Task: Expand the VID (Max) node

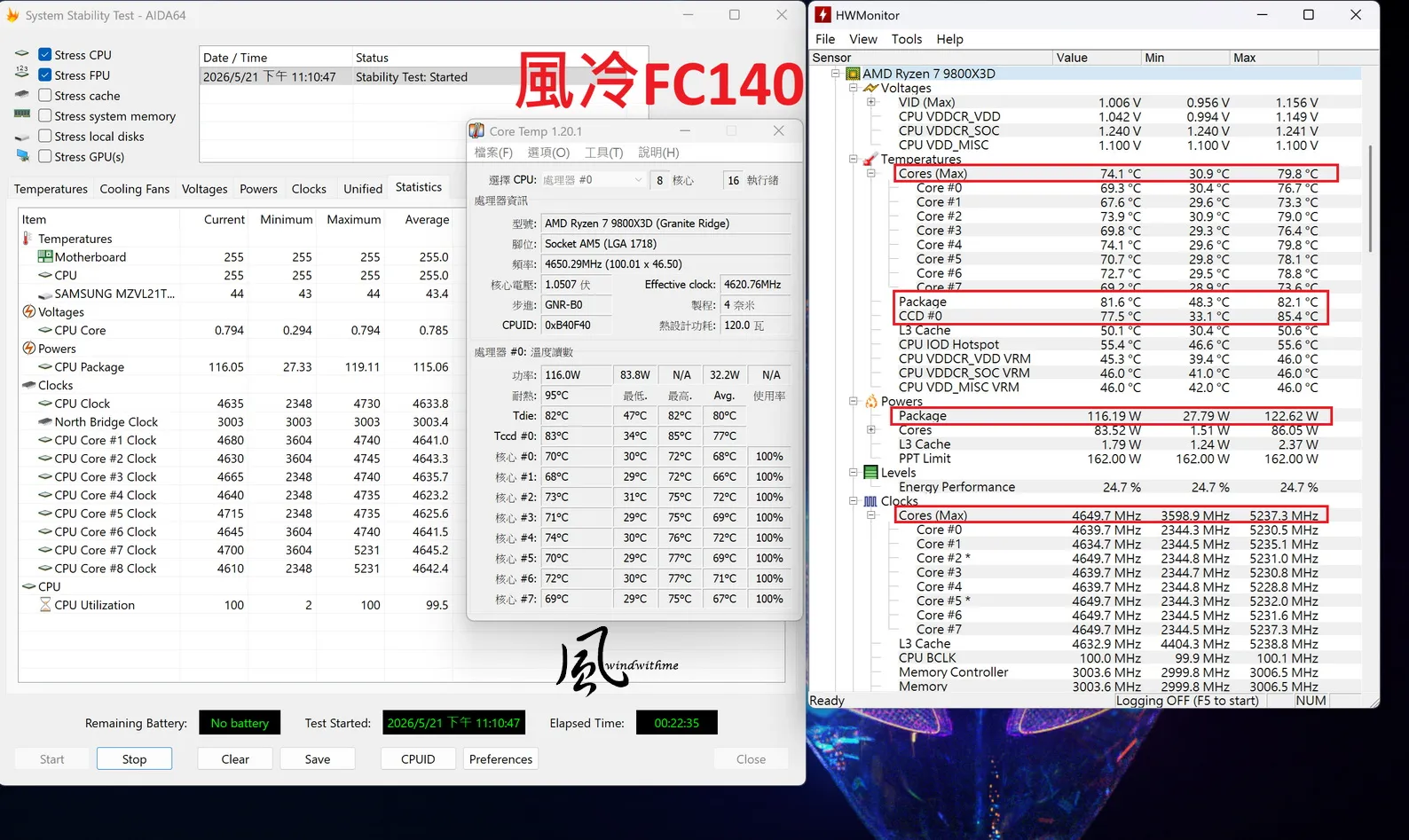Action: pos(870,102)
